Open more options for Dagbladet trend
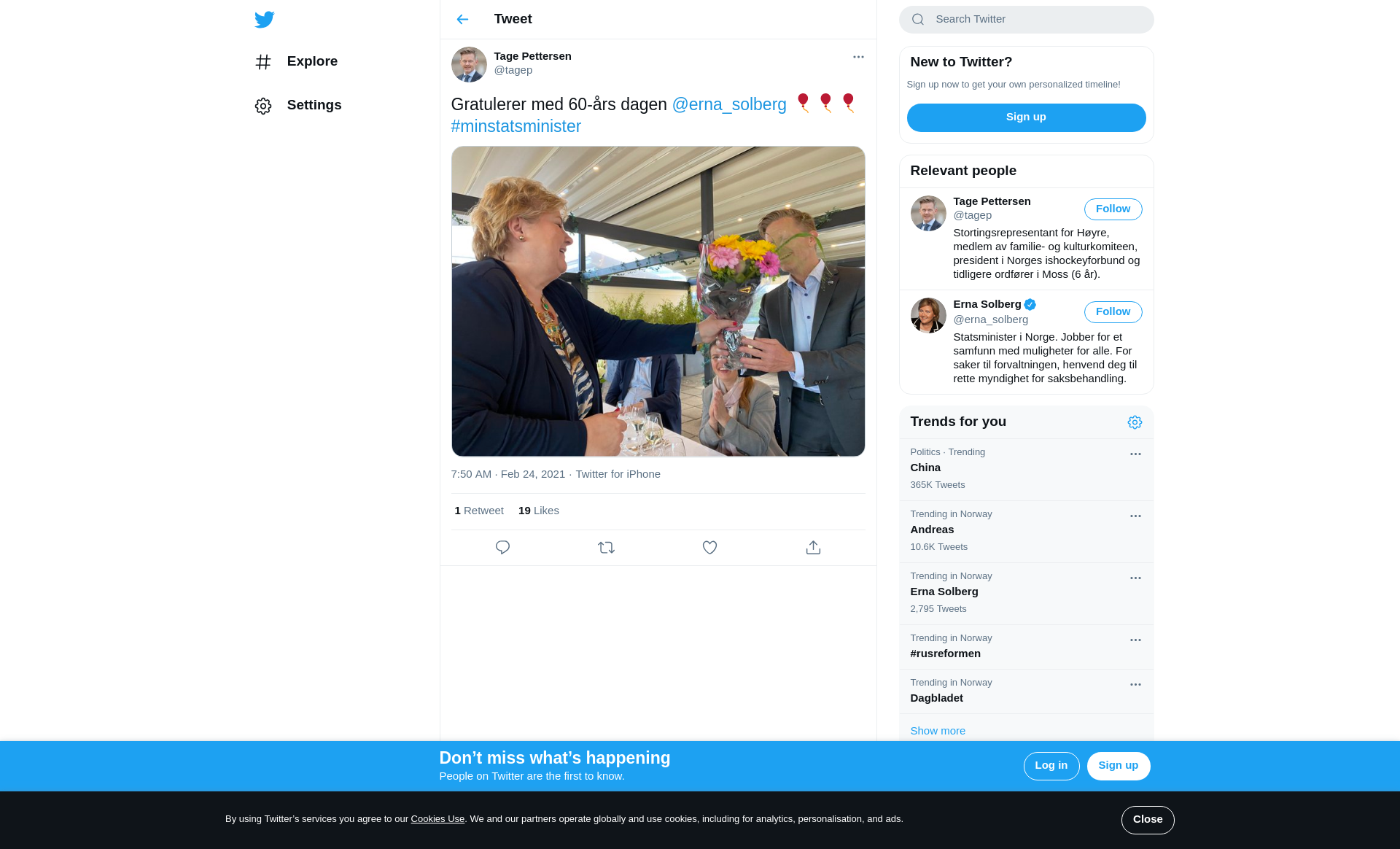 1135,685
